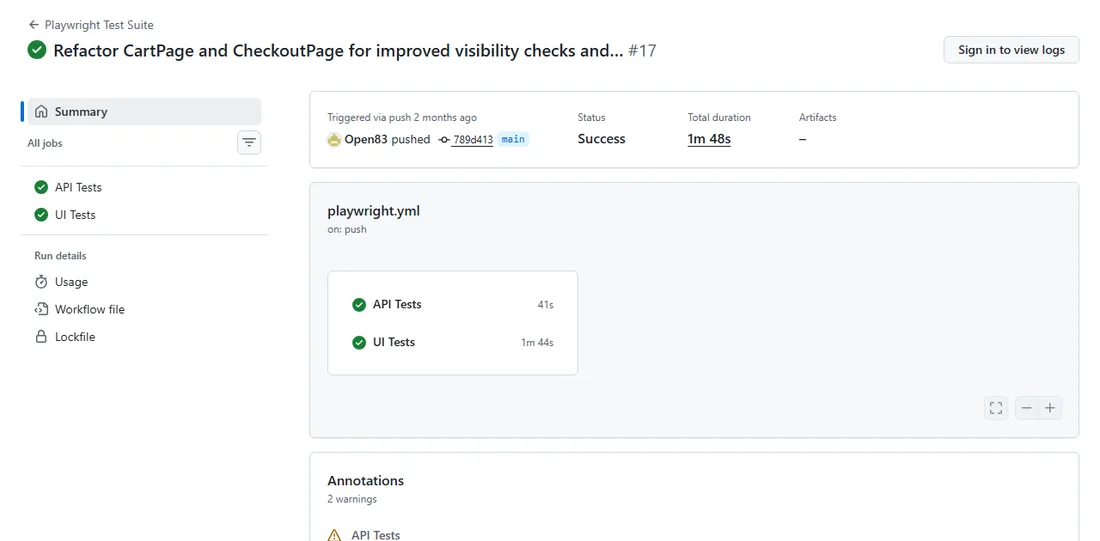1100x541 pixels.
Task: Click the lock icon beside Lockfile
Action: click(41, 337)
